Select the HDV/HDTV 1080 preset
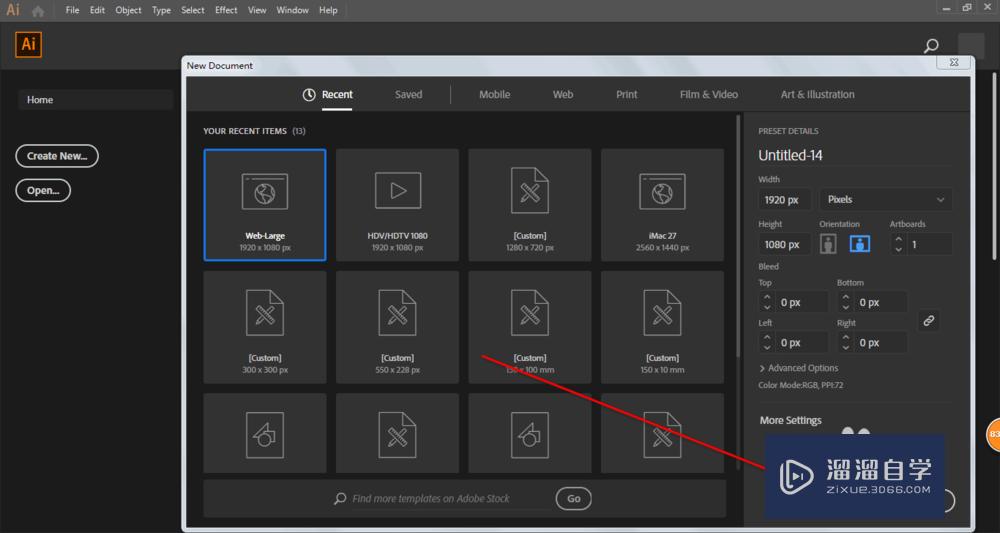 [397, 205]
